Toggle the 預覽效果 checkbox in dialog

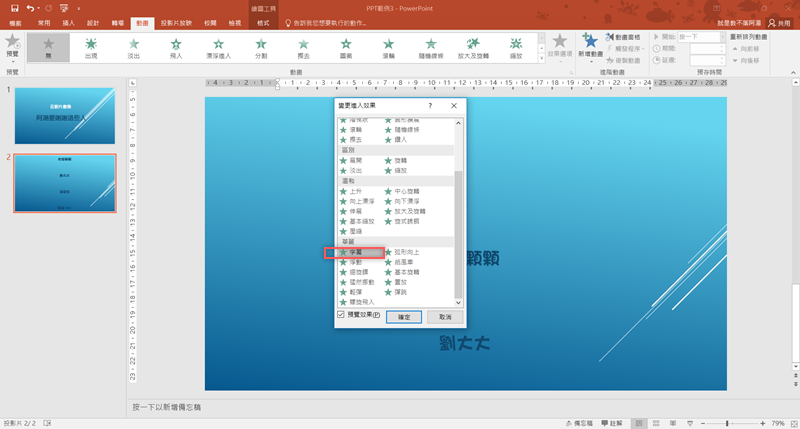click(342, 314)
